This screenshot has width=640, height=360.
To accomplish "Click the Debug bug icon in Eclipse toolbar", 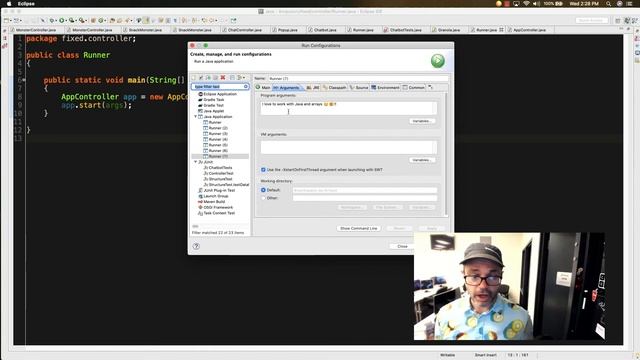I will (x=52, y=20).
